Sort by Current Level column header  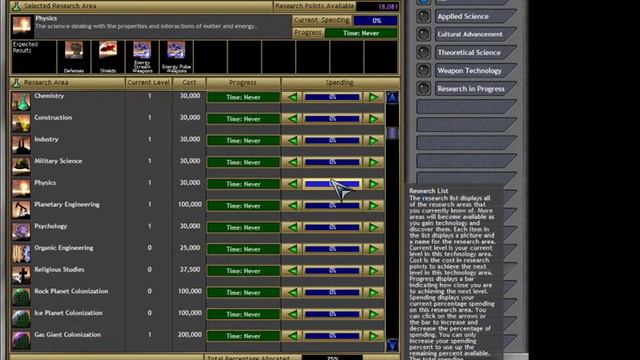[x=149, y=83]
